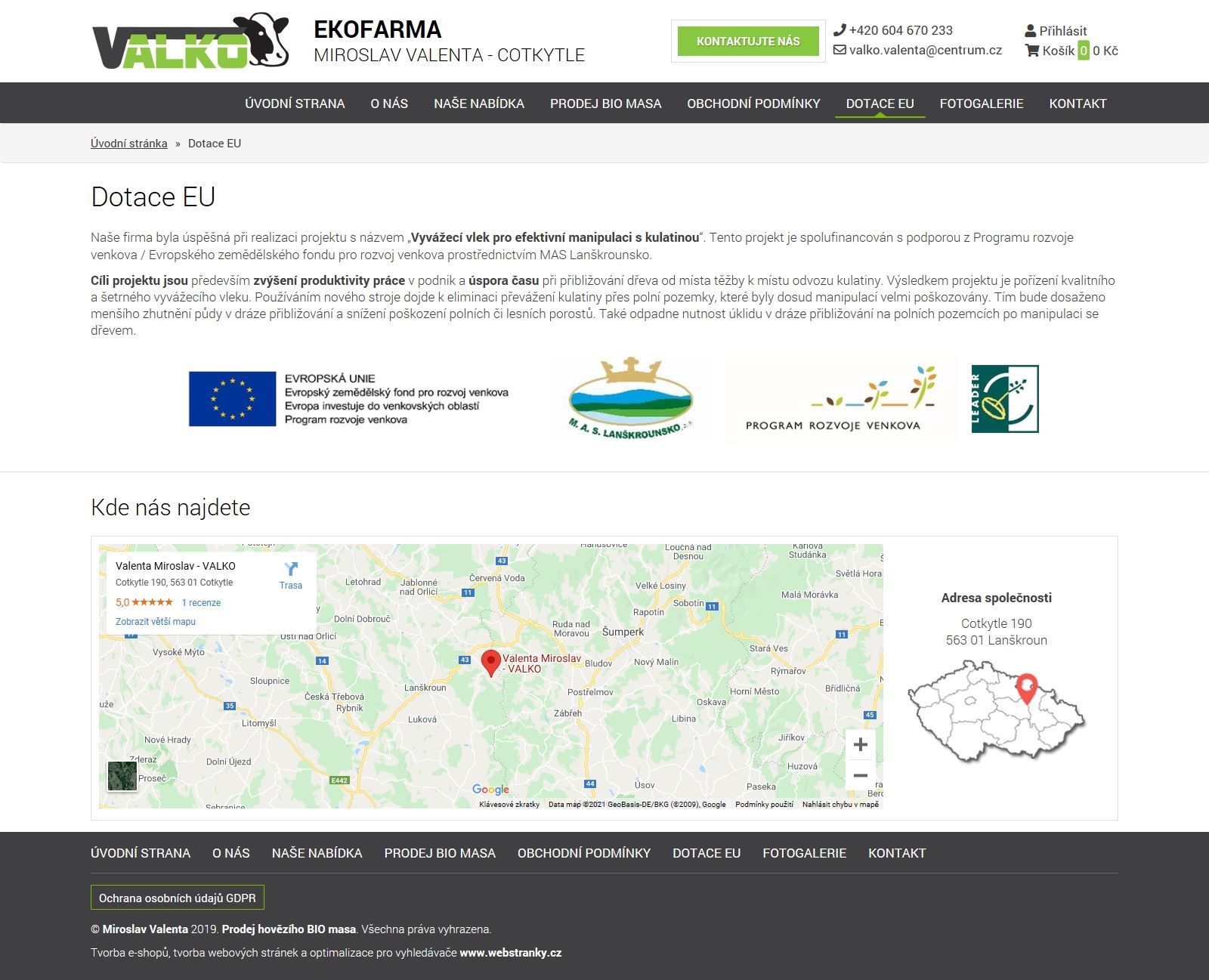Click the Úvodní stránka breadcrumb link
The height and width of the screenshot is (980, 1209).
[x=129, y=143]
